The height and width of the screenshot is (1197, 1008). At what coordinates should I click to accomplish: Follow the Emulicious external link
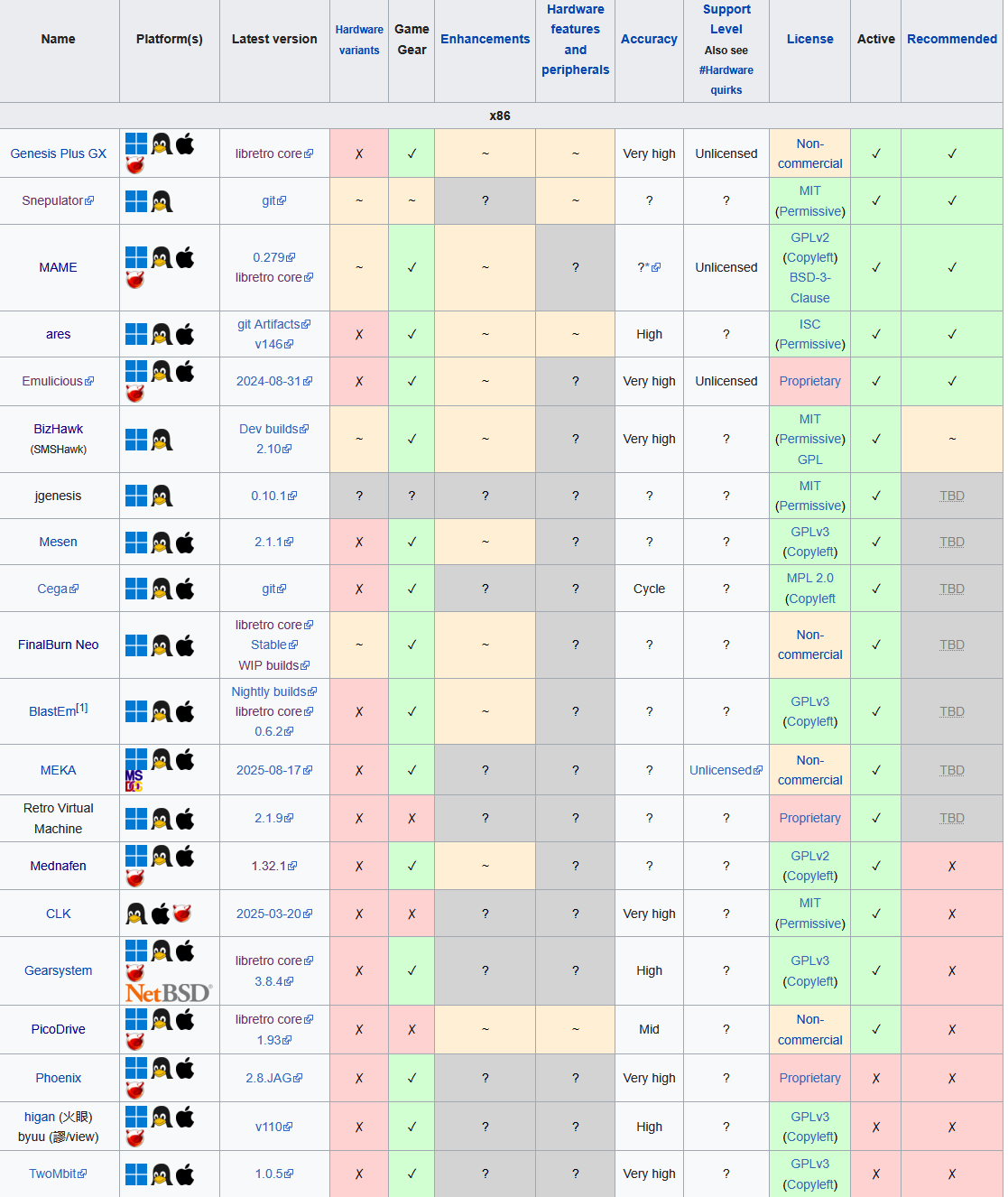pyautogui.click(x=58, y=381)
